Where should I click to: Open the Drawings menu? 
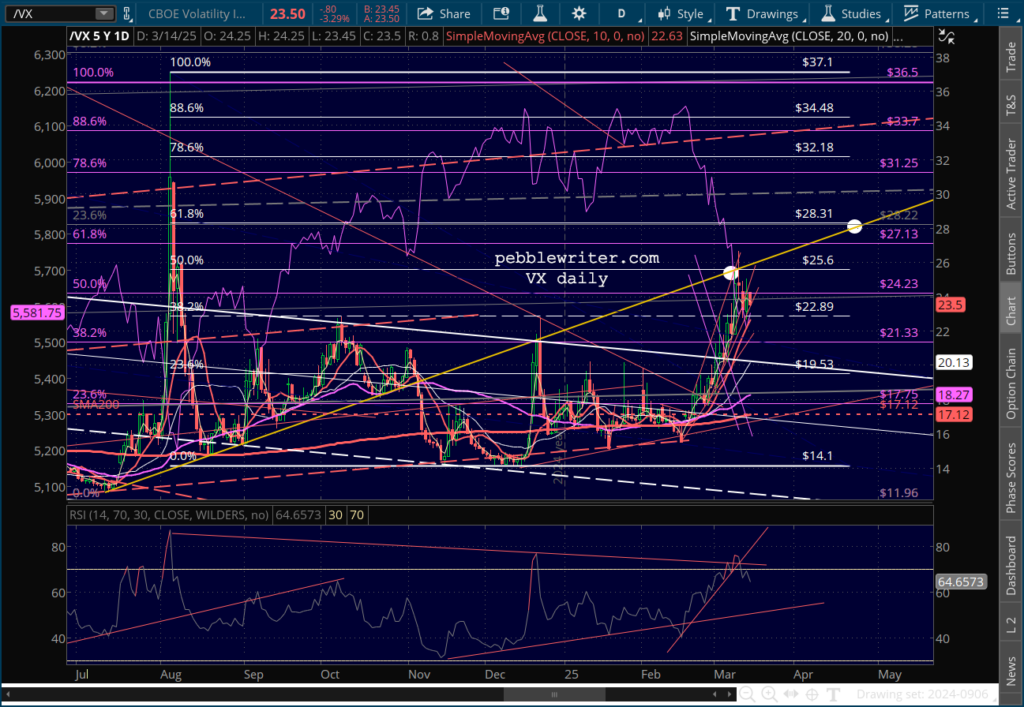pyautogui.click(x=763, y=14)
